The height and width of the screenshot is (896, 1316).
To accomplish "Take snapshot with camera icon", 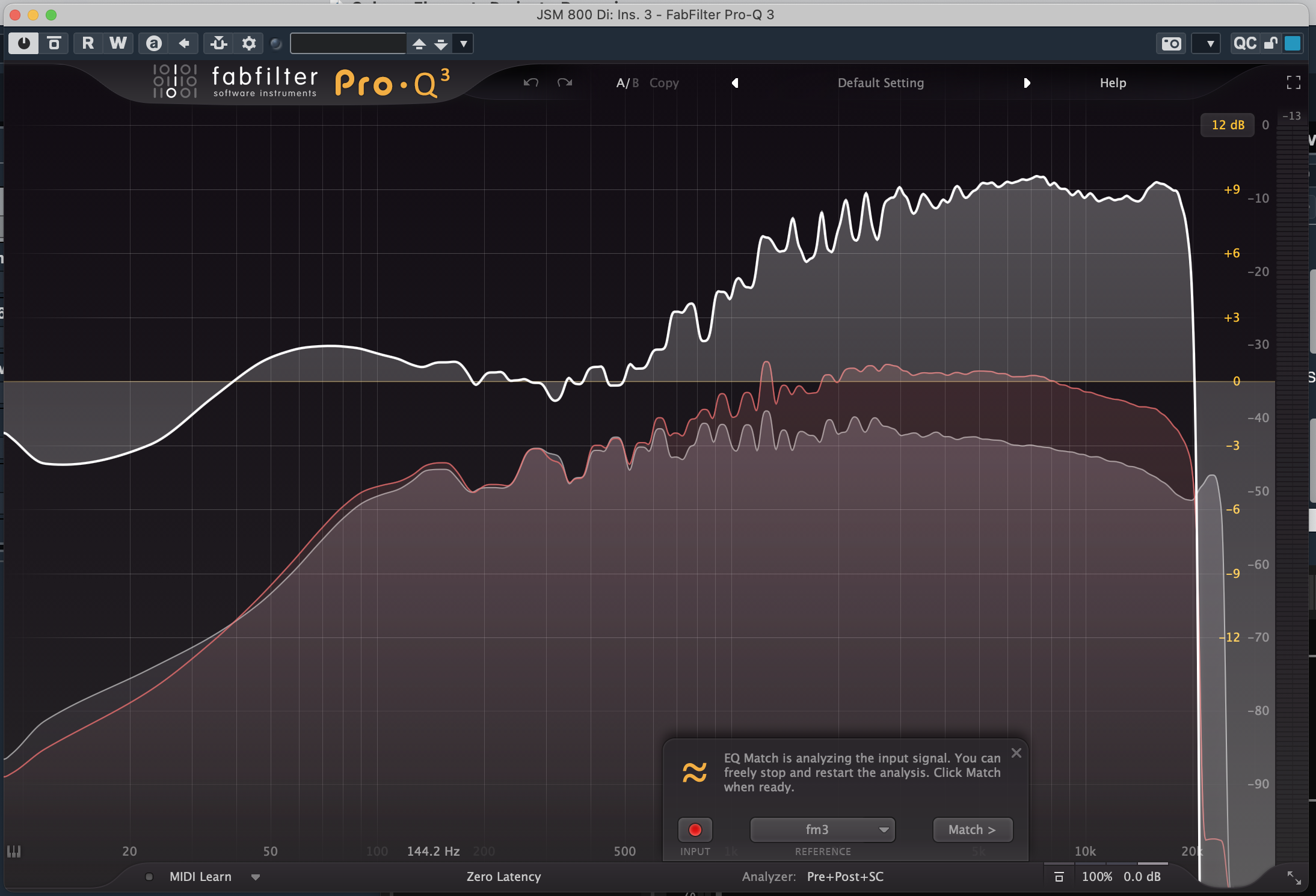I will (1170, 43).
